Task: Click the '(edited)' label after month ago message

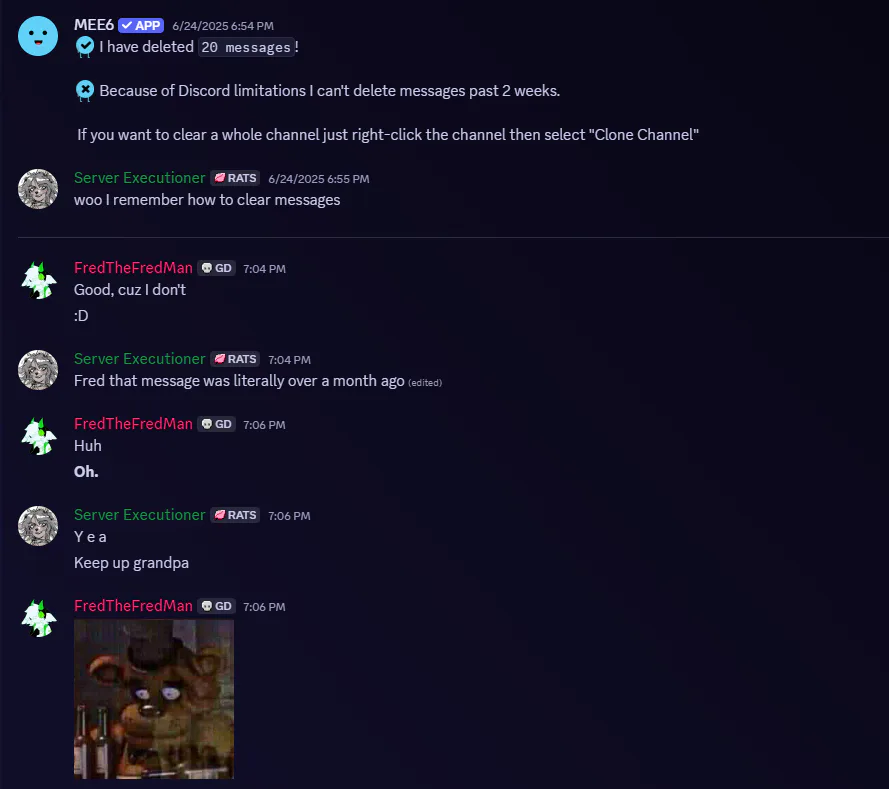Action: [x=425, y=383]
